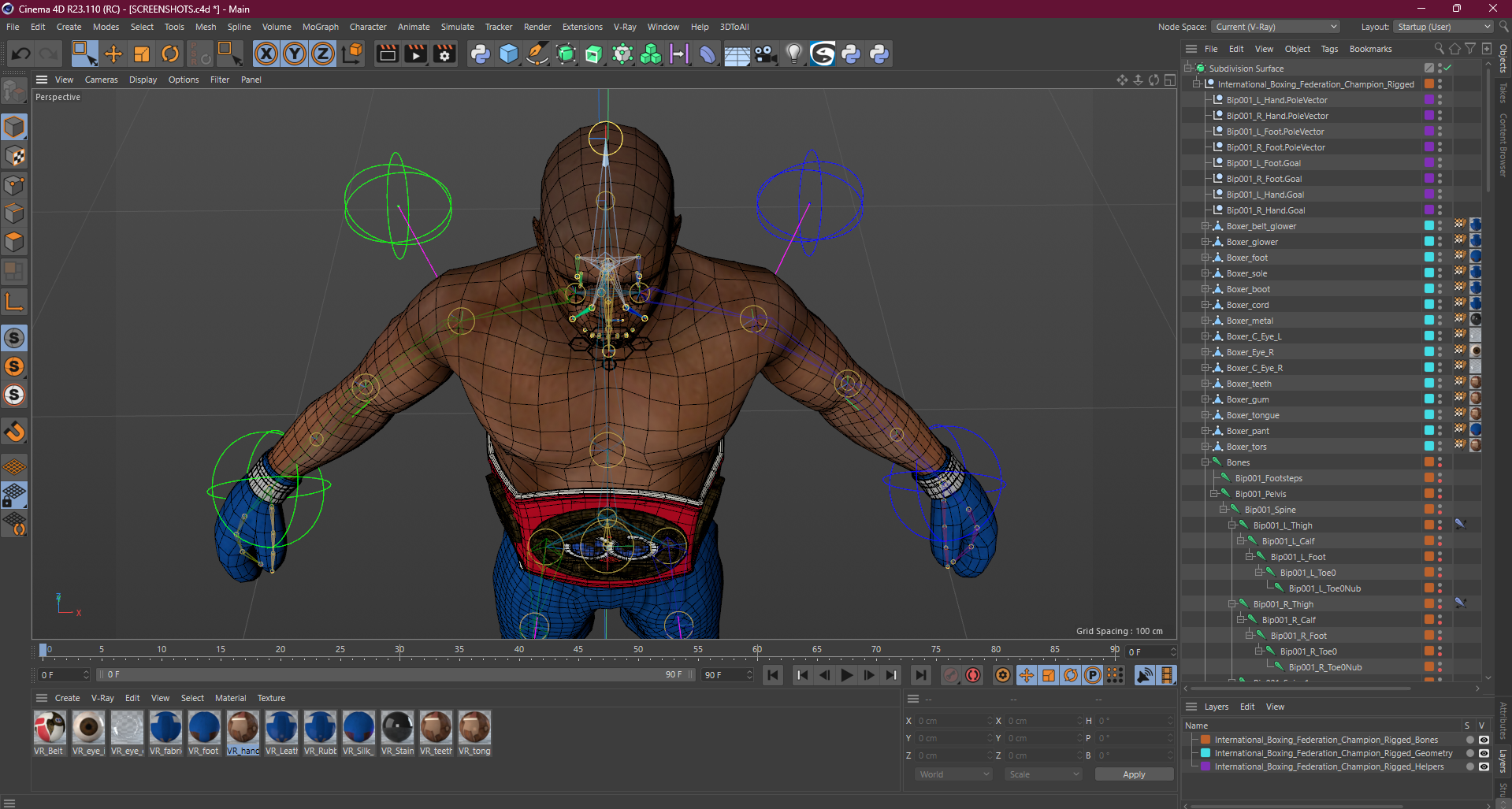Image resolution: width=1512 pixels, height=809 pixels.
Task: Go to end of animation
Action: tap(920, 675)
